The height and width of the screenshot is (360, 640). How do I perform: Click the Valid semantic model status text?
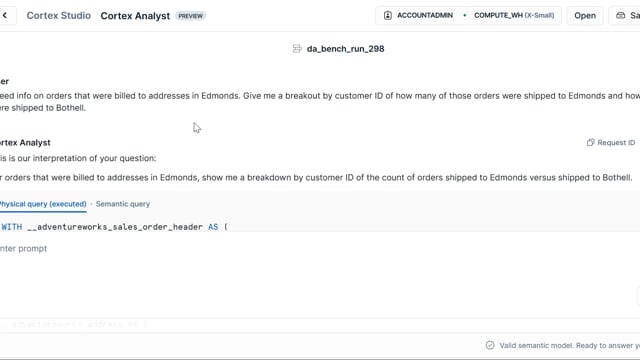click(569, 345)
